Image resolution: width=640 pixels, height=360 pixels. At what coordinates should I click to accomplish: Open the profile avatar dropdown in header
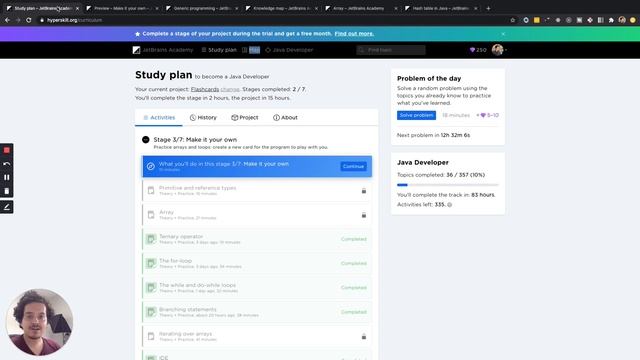point(499,50)
